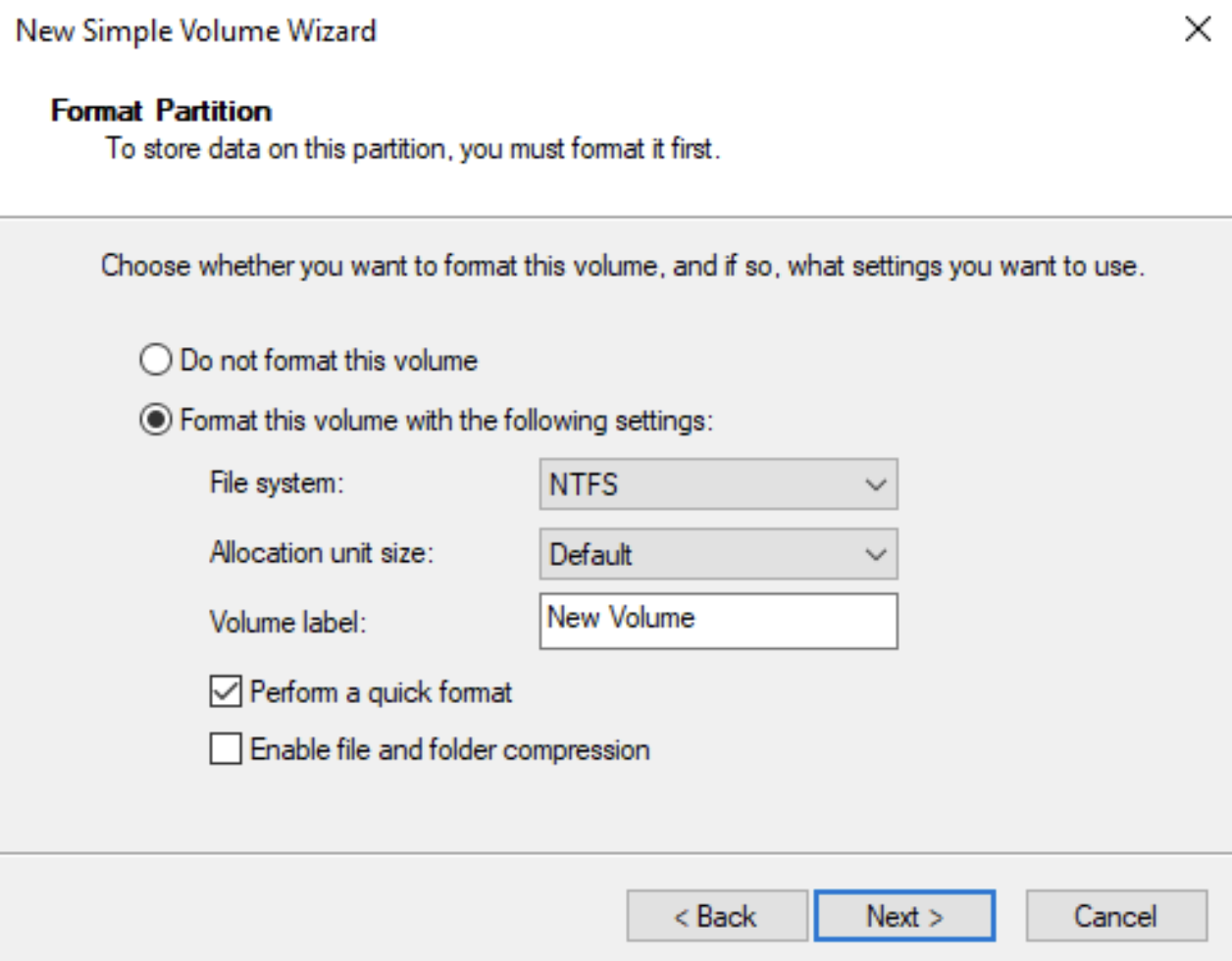Screen dimensions: 1232x961
Task: Click the chevron arrow on the NTFS combo box
Action: (875, 484)
